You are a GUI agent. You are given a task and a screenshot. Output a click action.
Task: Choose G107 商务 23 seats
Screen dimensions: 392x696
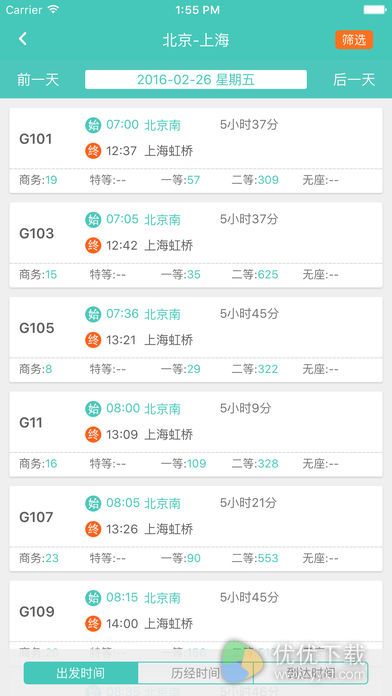[x=39, y=558]
